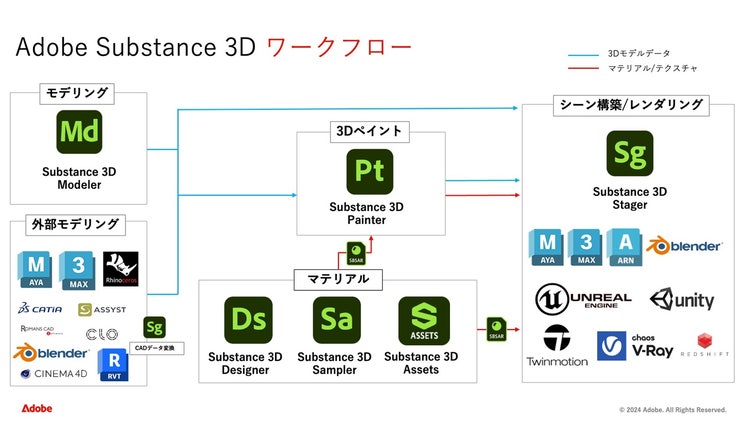This screenshot has height=422, width=750.
Task: Click the "3Dモデルデータ" legend text
Action: (x=639, y=53)
